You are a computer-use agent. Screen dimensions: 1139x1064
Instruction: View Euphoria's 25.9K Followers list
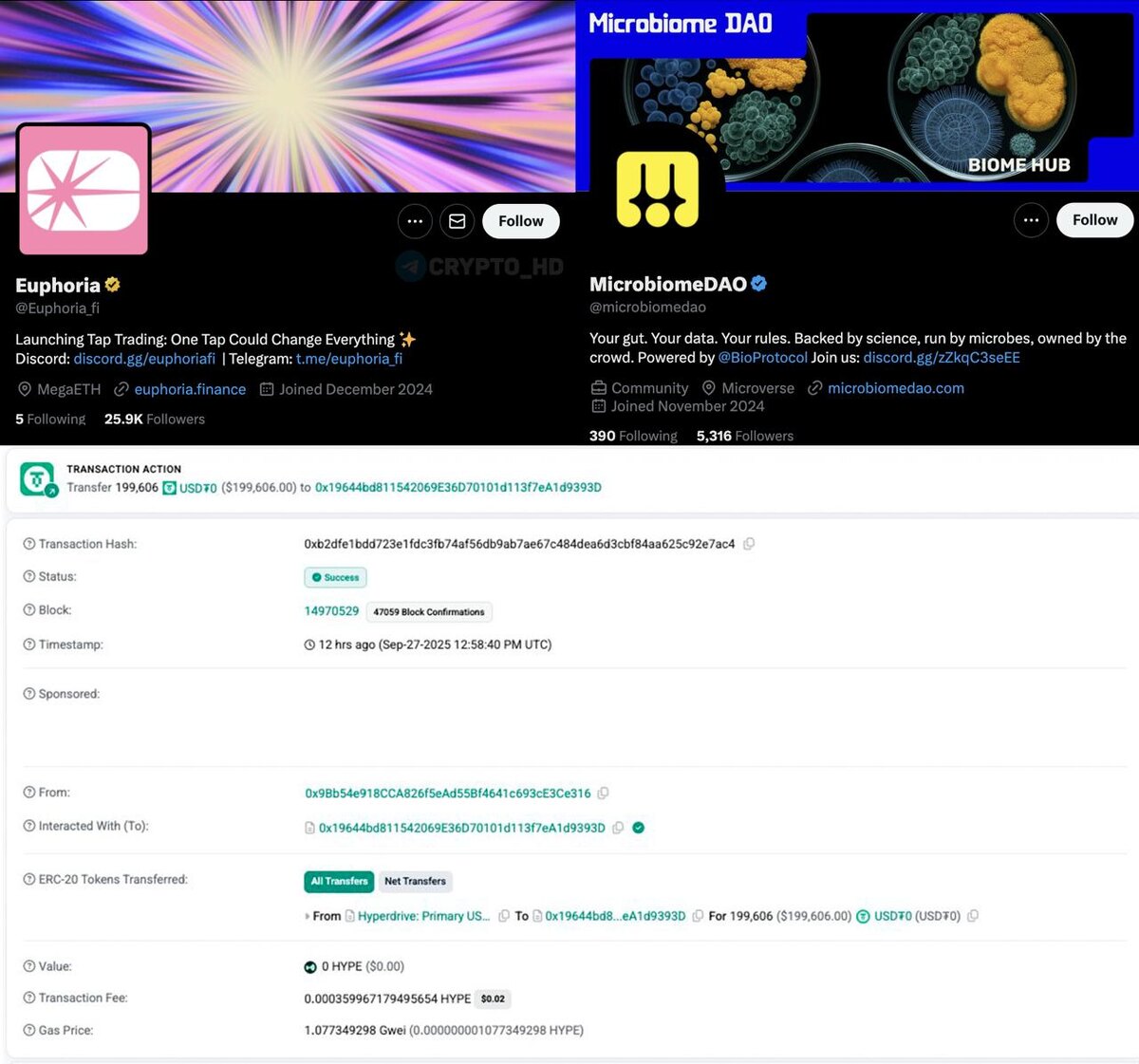(x=155, y=419)
